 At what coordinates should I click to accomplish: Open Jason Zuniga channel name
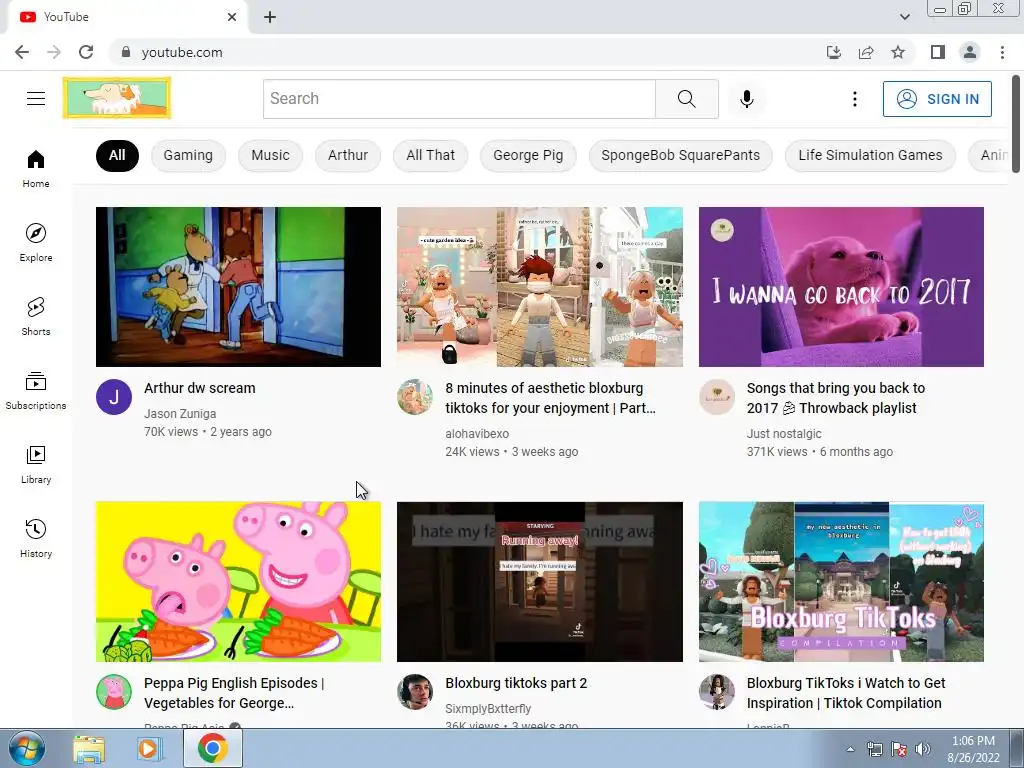point(180,413)
